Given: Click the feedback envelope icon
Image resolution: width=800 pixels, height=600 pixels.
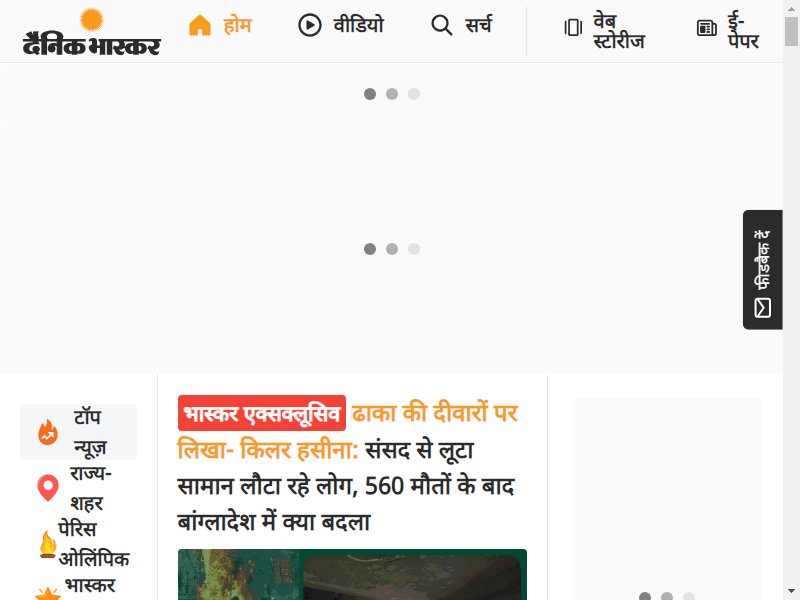Looking at the screenshot, I should 762,308.
